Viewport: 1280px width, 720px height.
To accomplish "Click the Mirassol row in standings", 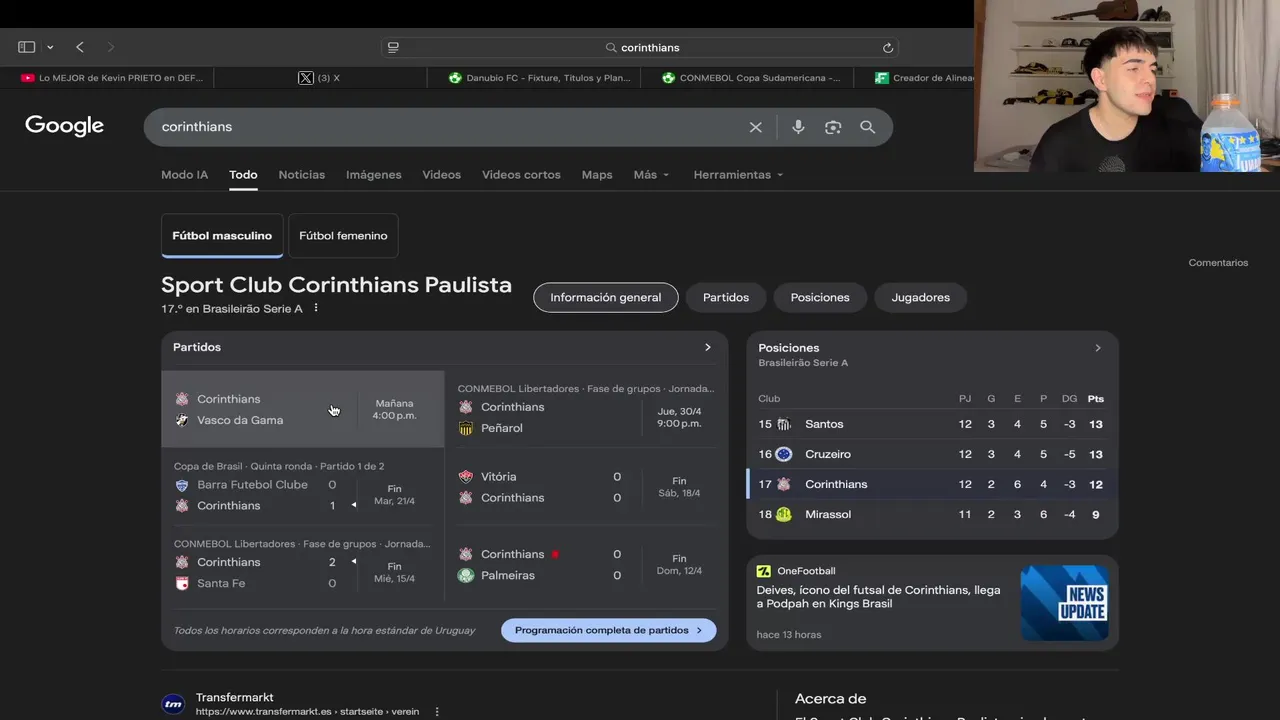I will coord(932,514).
